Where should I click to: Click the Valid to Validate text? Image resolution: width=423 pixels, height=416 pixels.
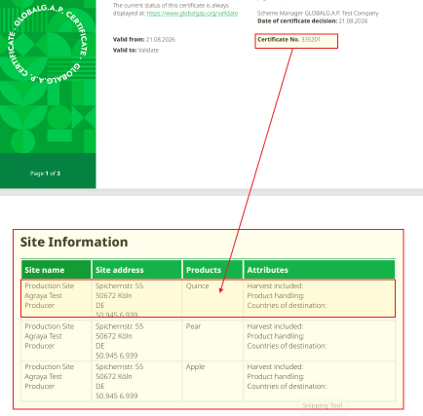point(136,50)
